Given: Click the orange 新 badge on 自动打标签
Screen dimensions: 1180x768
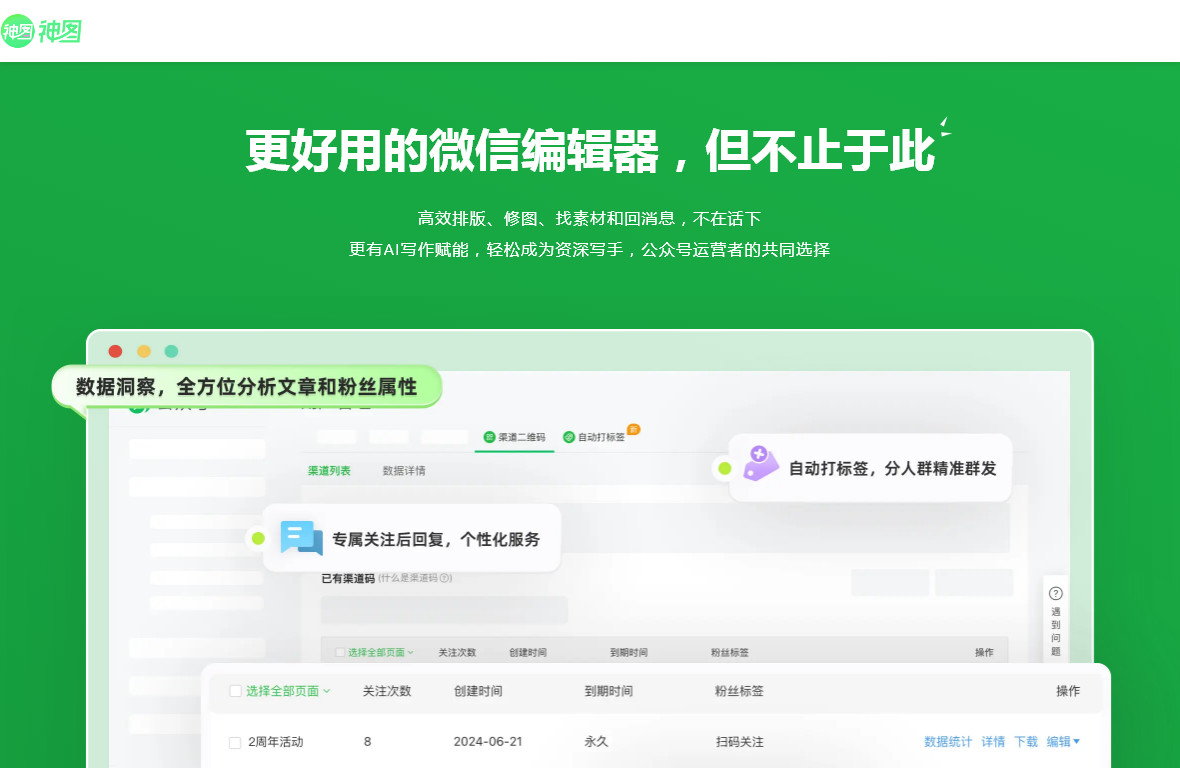Looking at the screenshot, I should 634,429.
